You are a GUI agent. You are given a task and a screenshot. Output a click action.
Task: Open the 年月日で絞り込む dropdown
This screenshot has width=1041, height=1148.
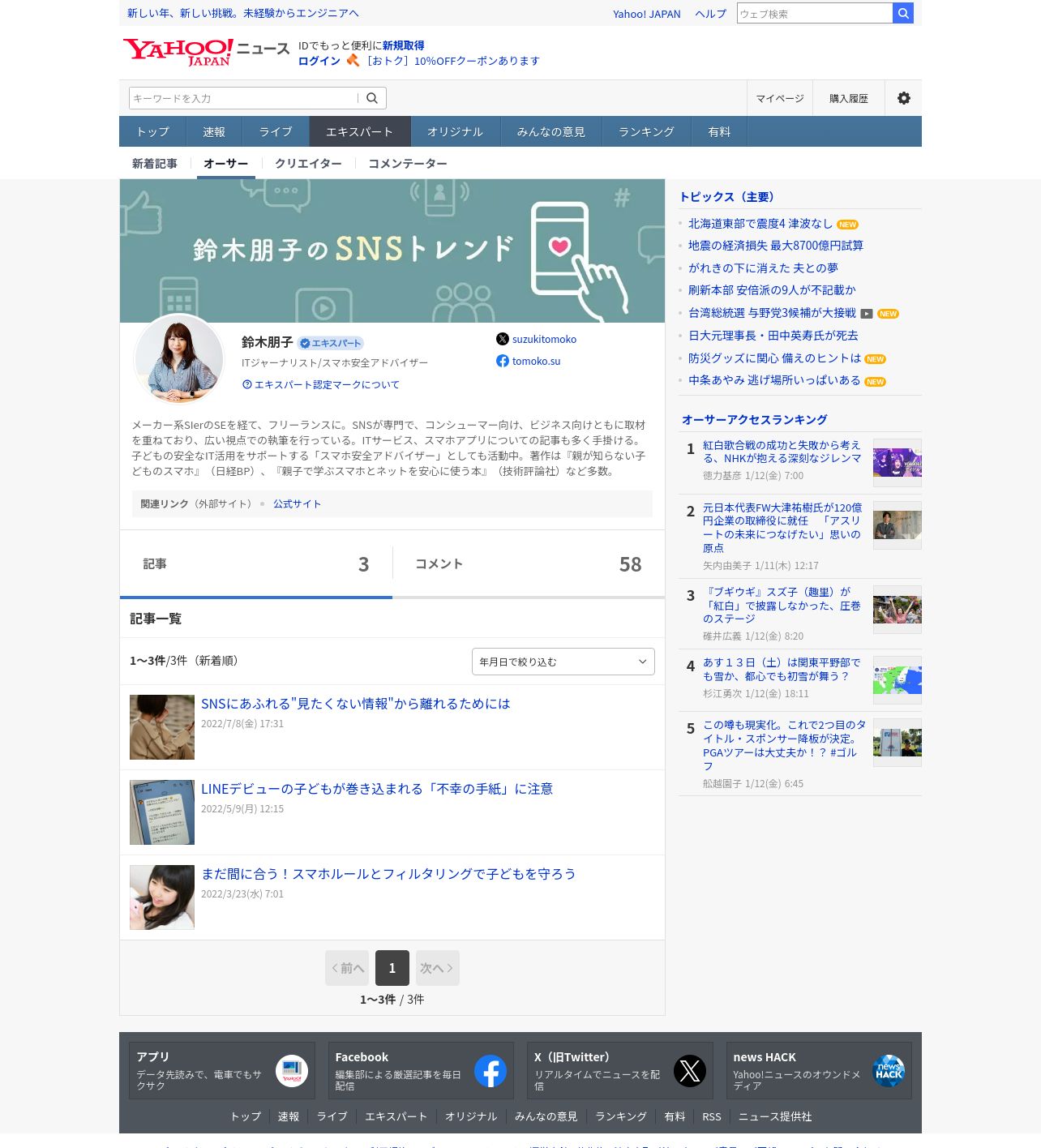pyautogui.click(x=563, y=662)
